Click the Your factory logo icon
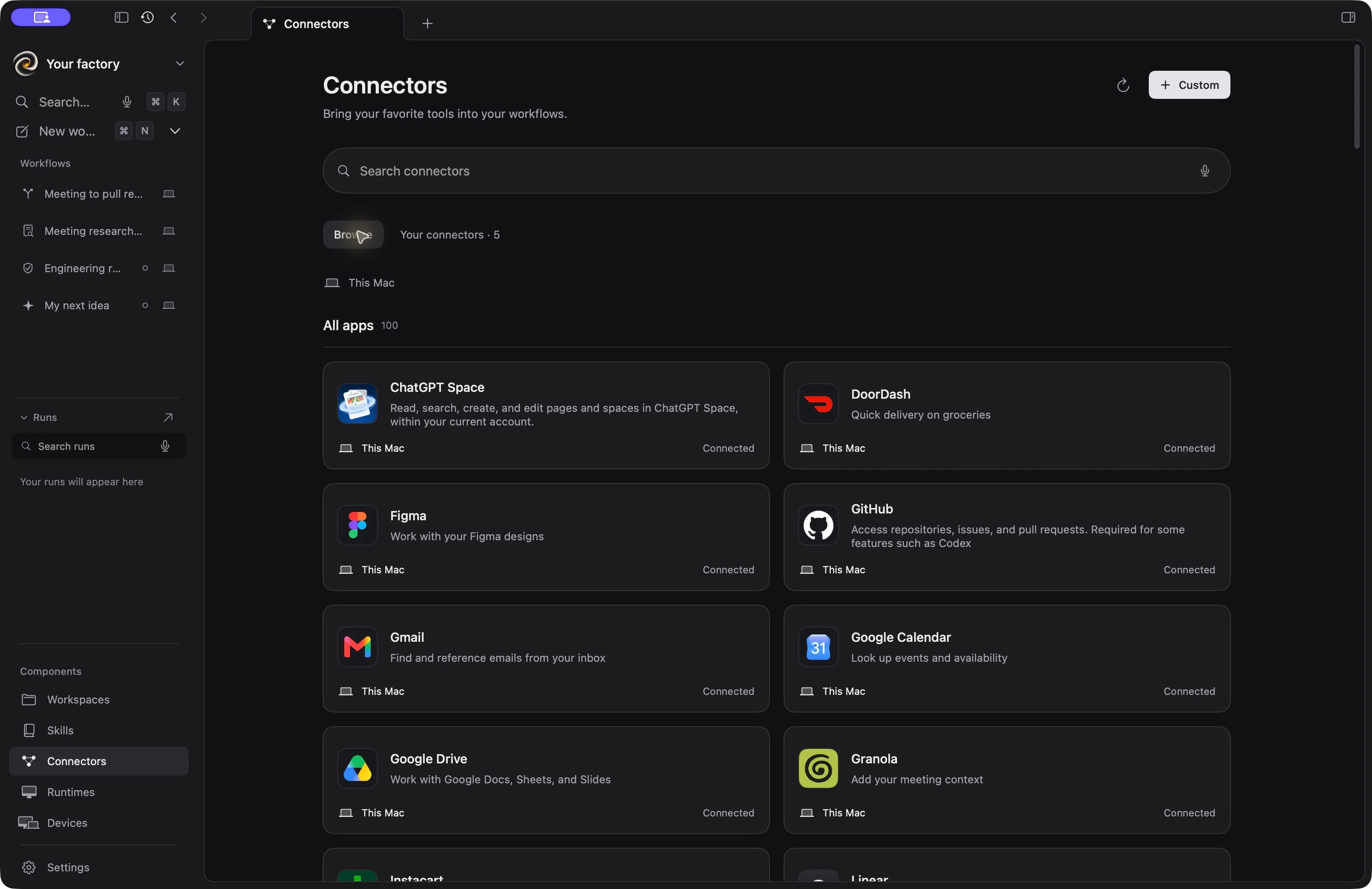The width and height of the screenshot is (1372, 889). (26, 64)
